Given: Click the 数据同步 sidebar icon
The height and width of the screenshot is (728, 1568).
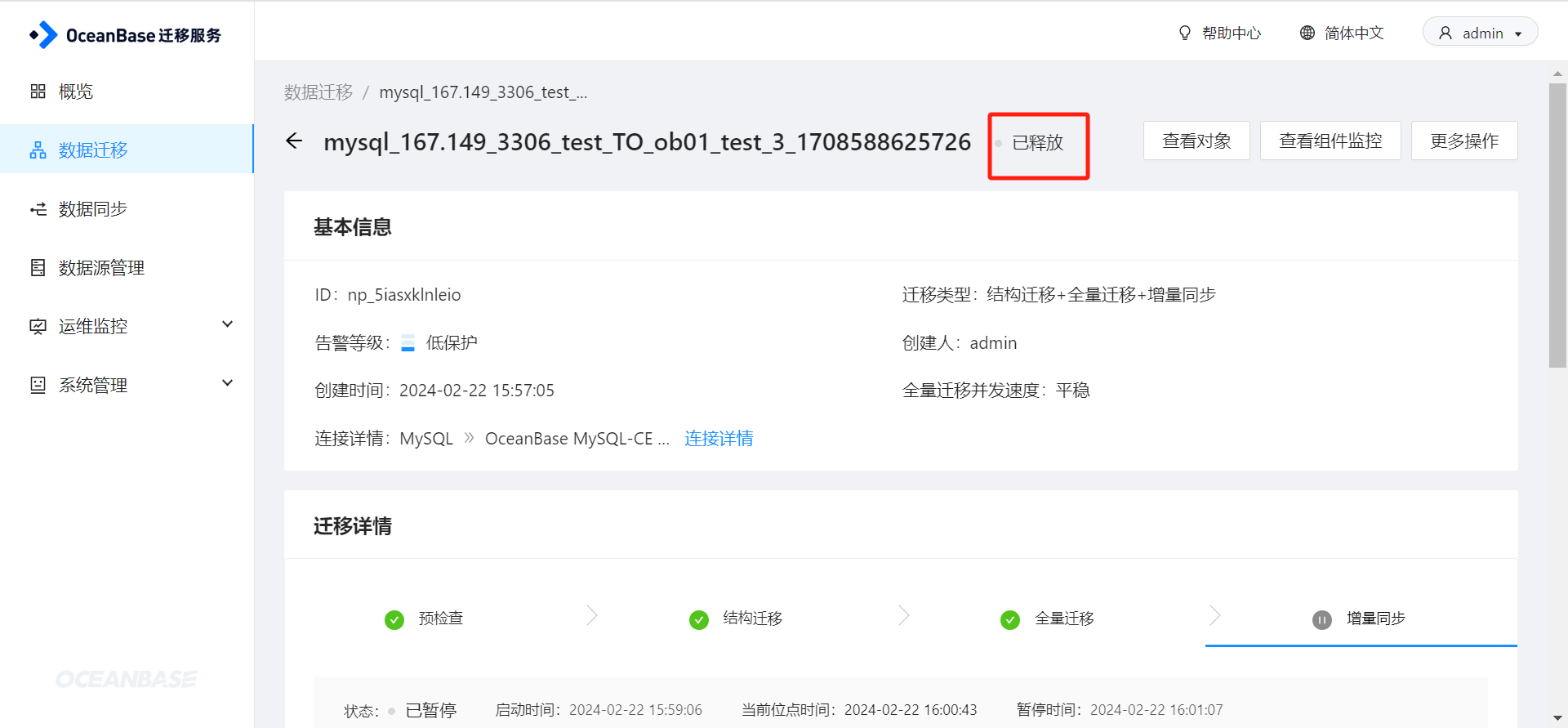Looking at the screenshot, I should 38,209.
